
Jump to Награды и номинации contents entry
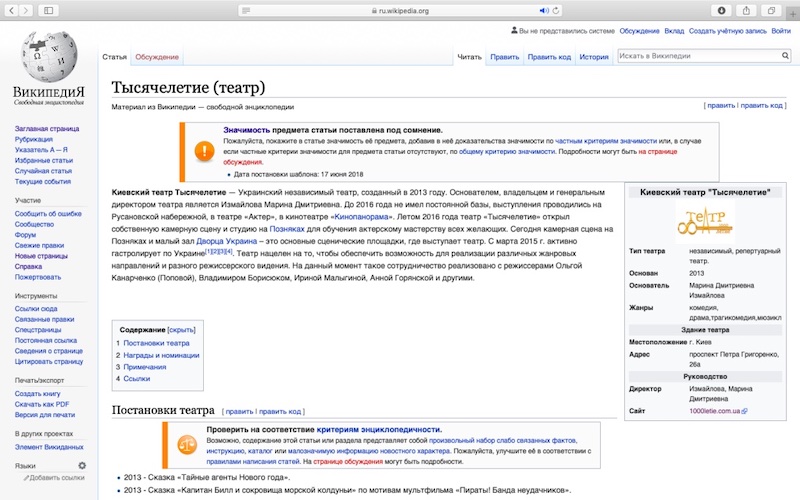(161, 355)
